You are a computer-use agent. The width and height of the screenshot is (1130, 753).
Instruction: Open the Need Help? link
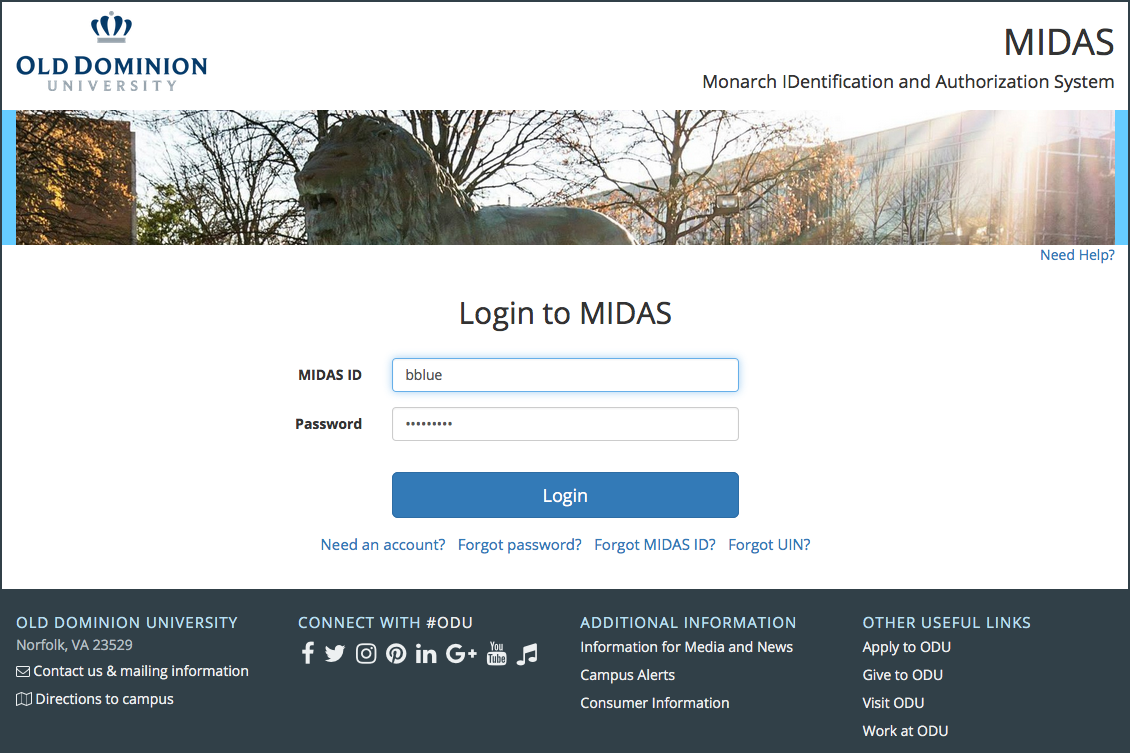click(x=1077, y=255)
